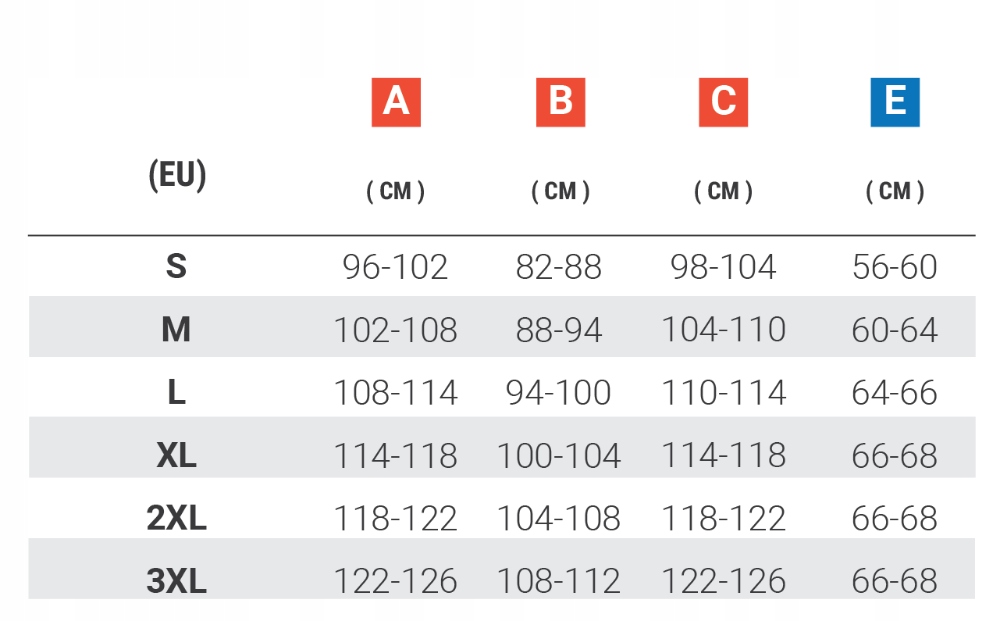
Task: Select the 3XL size row label
Action: coord(176,581)
